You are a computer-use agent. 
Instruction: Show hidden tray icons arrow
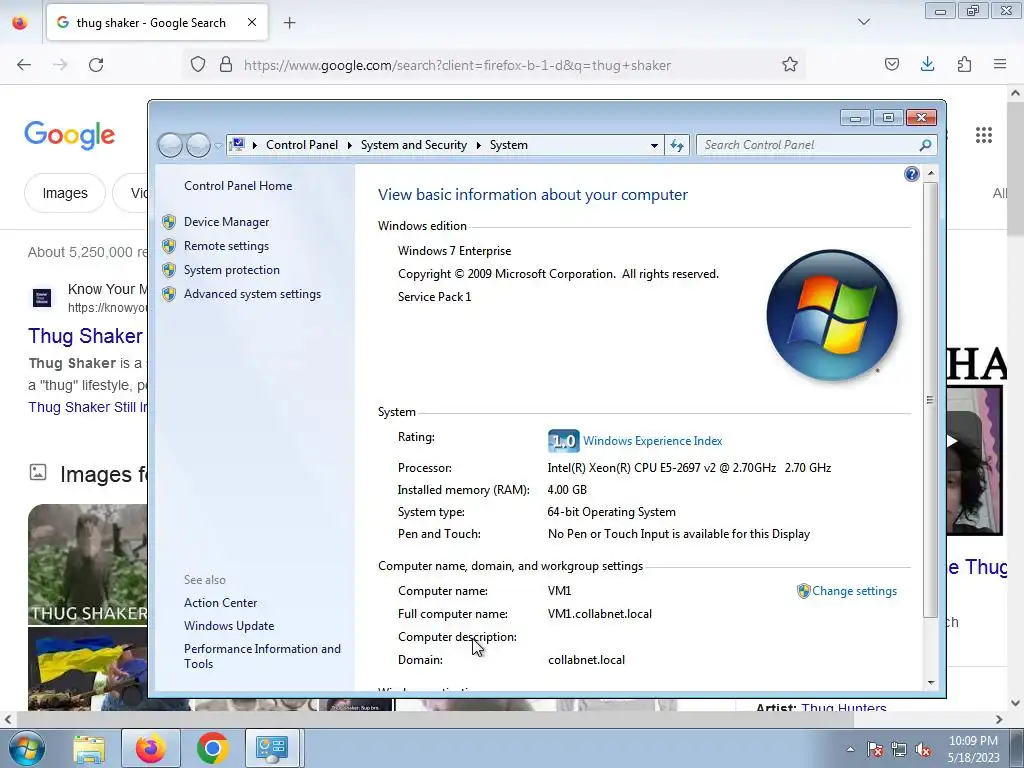click(x=850, y=749)
